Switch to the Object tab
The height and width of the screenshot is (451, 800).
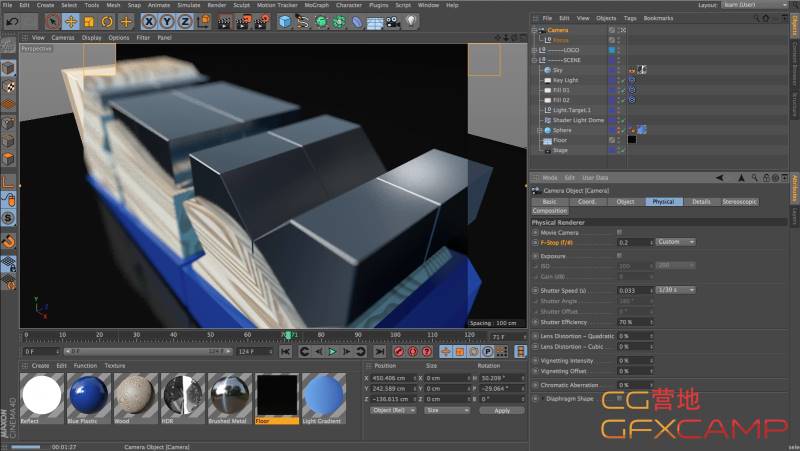tap(625, 202)
